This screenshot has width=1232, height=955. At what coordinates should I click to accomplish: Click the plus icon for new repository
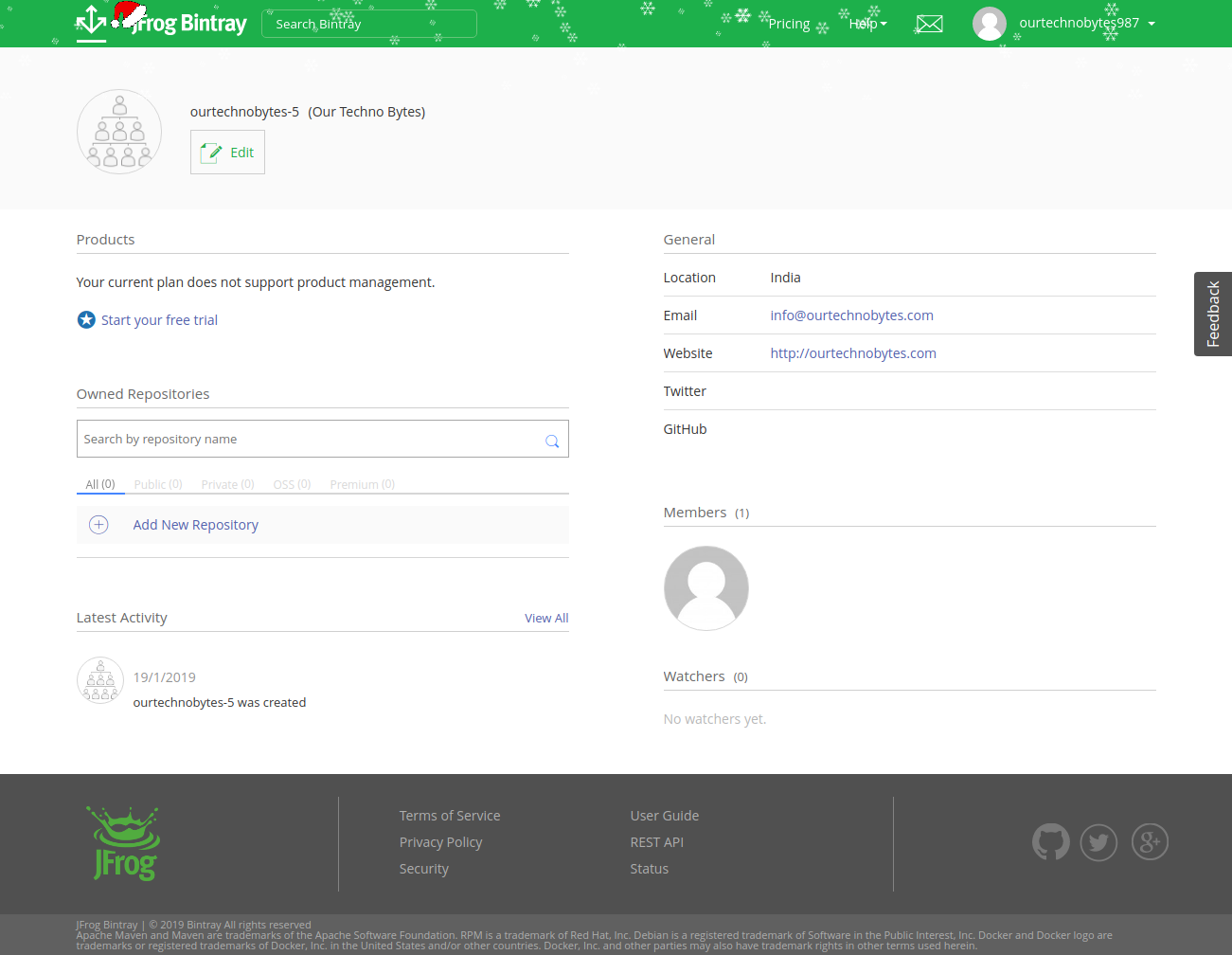tap(98, 525)
